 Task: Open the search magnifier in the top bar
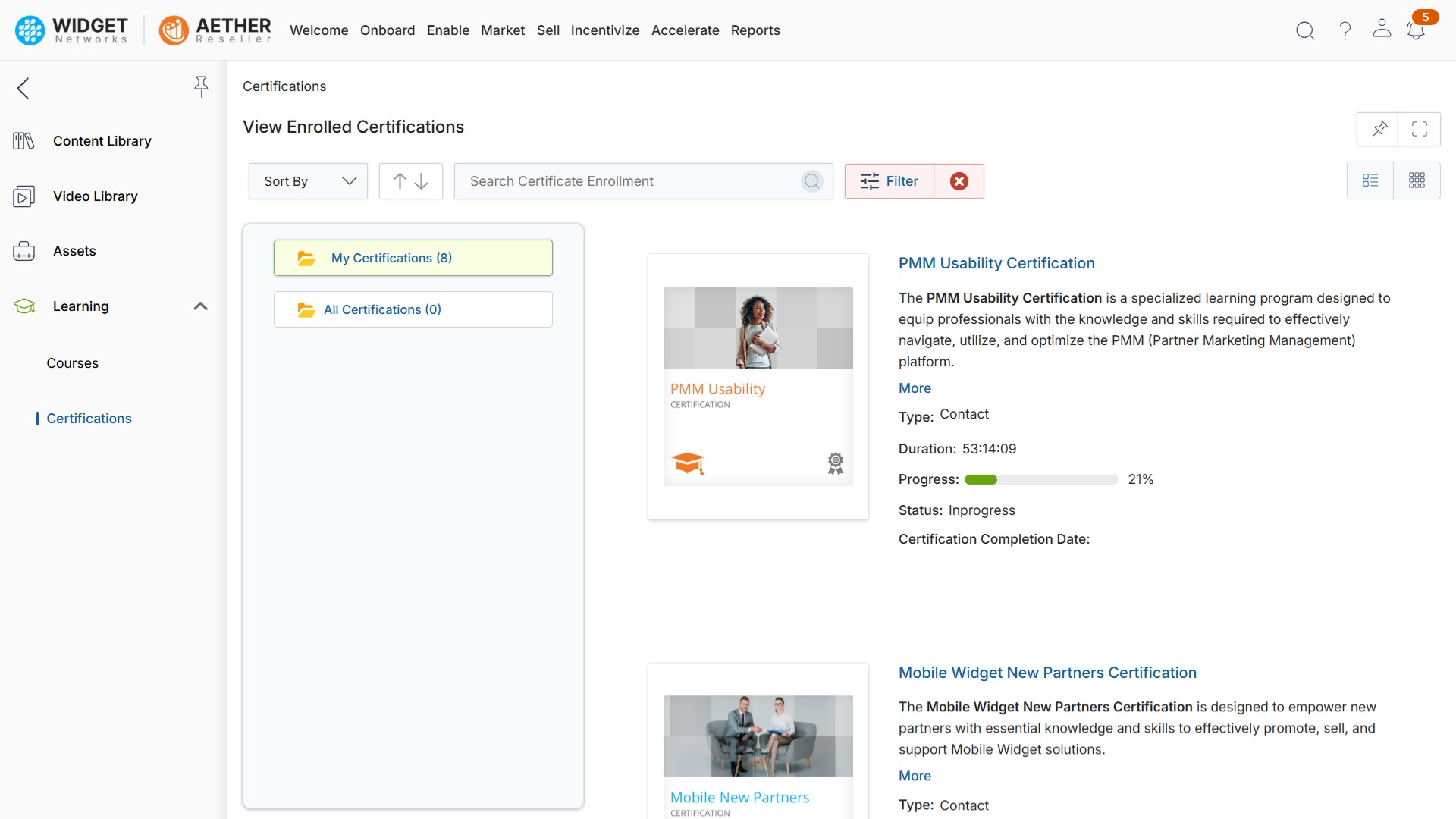(1305, 30)
